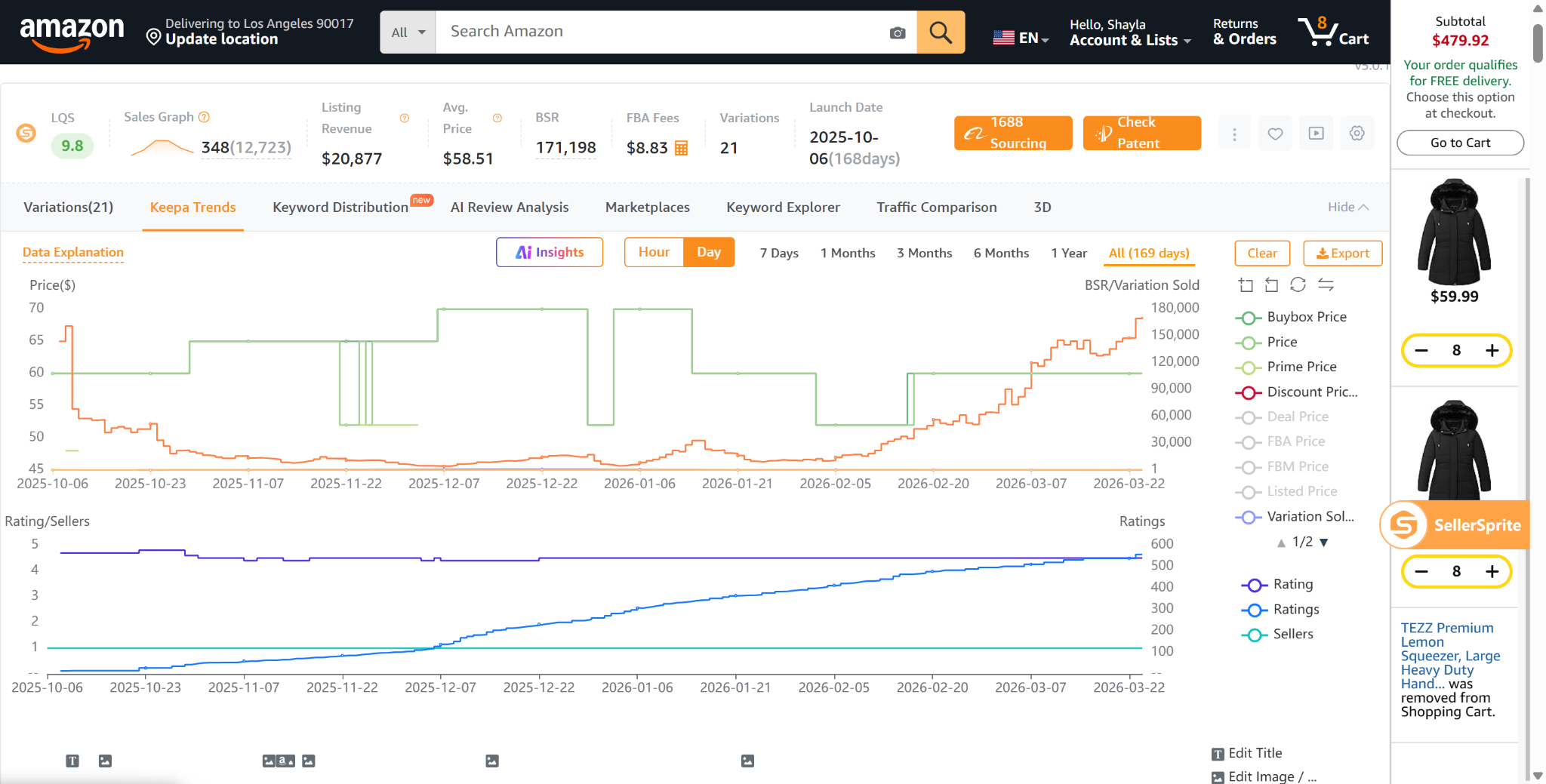Open the FBA fees calculator icon
This screenshot has width=1546, height=784.
[x=681, y=148]
